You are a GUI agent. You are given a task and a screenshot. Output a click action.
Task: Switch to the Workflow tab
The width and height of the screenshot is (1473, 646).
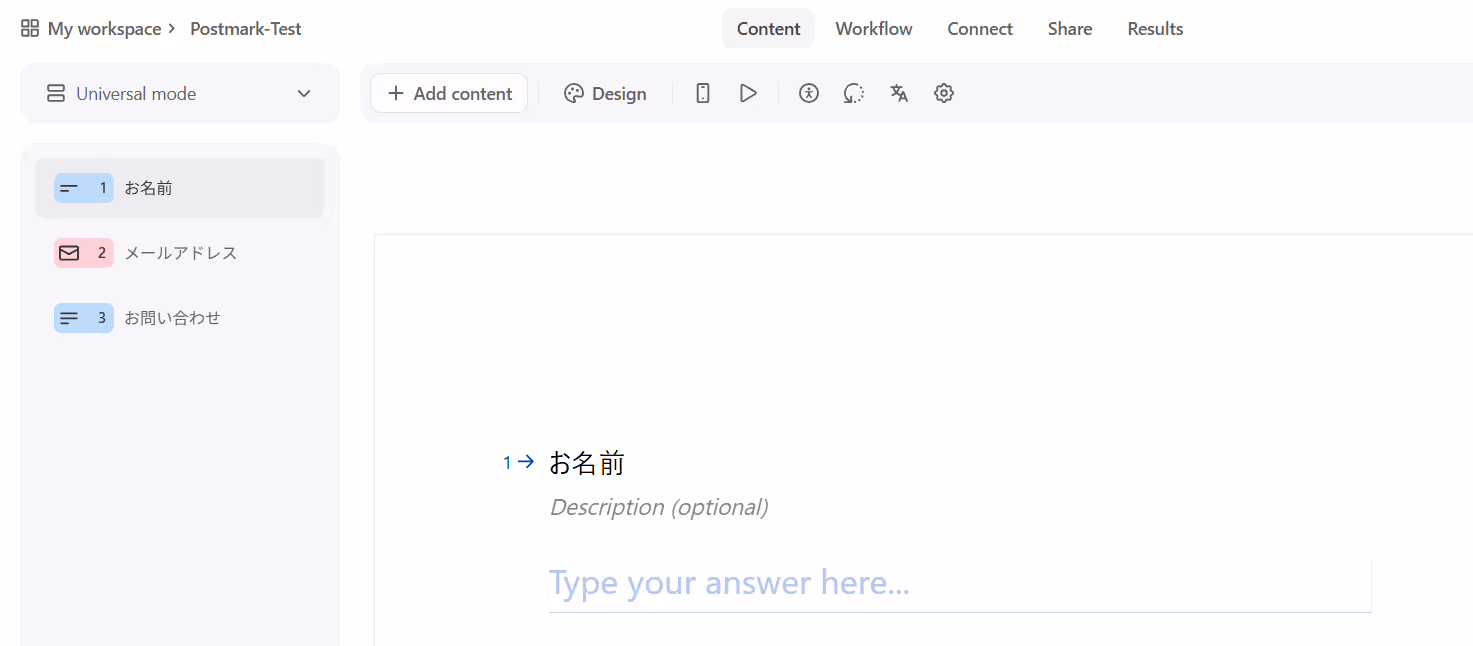pyautogui.click(x=874, y=29)
